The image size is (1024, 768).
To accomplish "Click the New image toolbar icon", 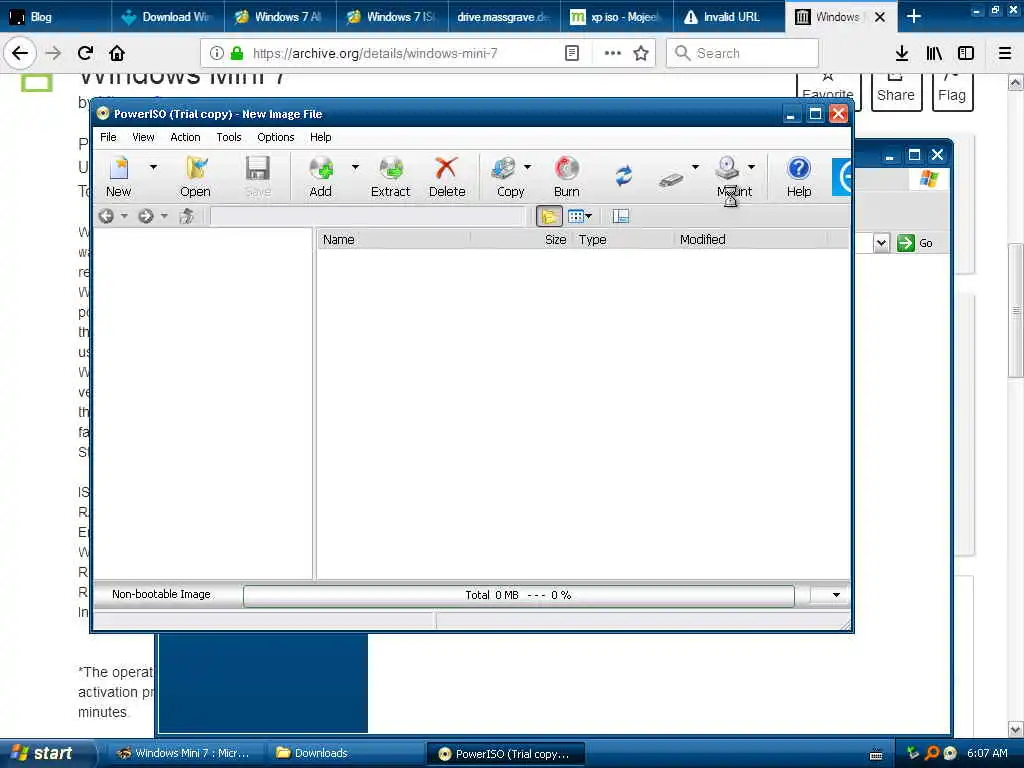I will [119, 168].
